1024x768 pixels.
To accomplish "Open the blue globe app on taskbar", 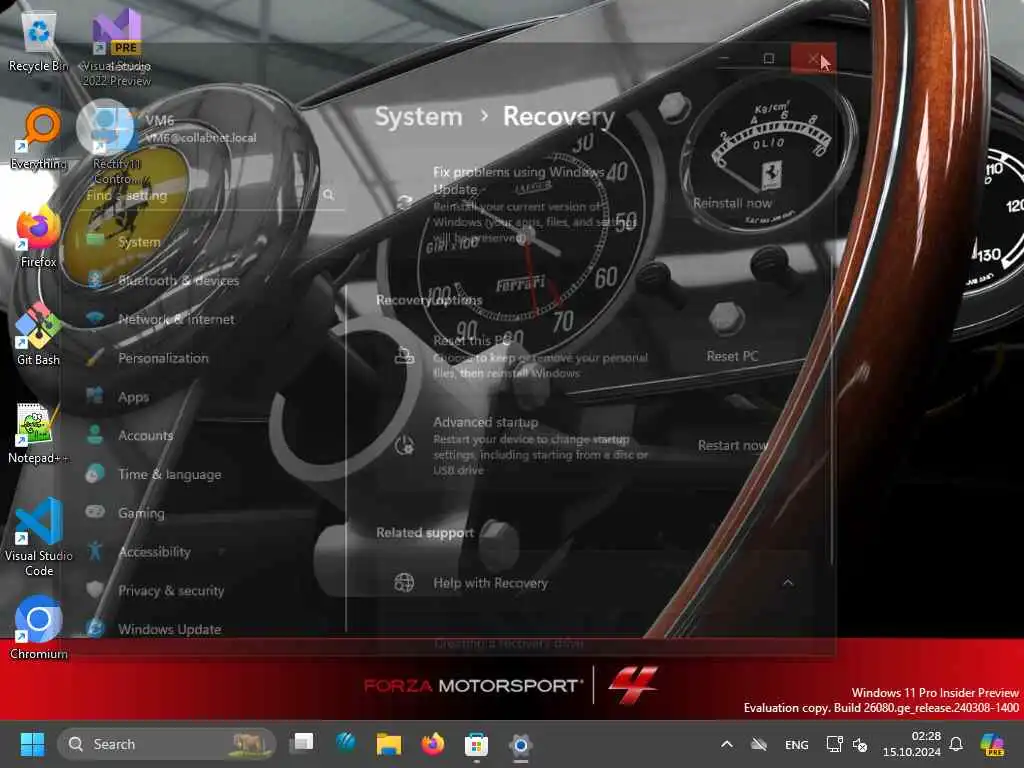I will point(345,743).
